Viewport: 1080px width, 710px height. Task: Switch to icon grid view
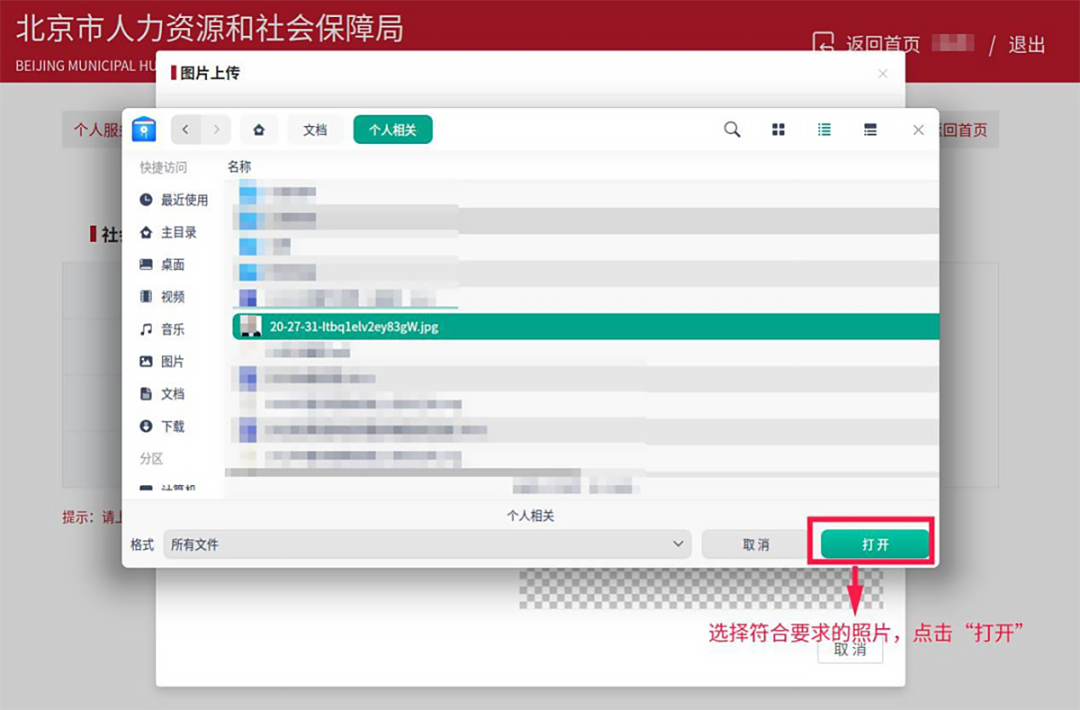[778, 130]
